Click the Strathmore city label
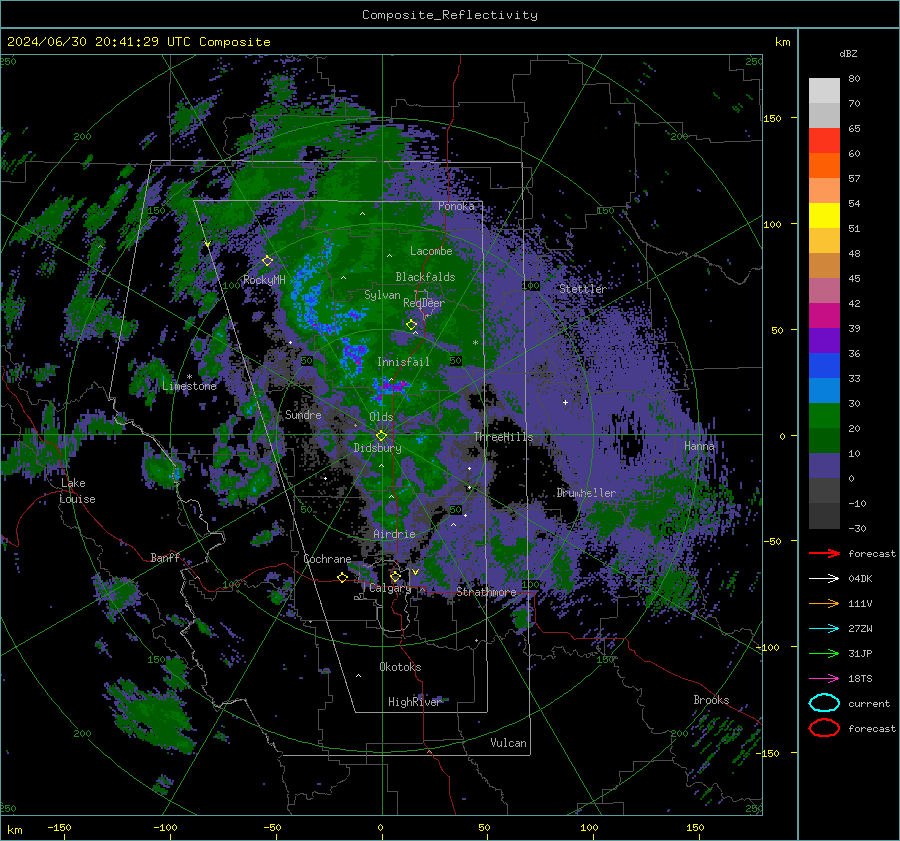The height and width of the screenshot is (841, 900). click(486, 592)
